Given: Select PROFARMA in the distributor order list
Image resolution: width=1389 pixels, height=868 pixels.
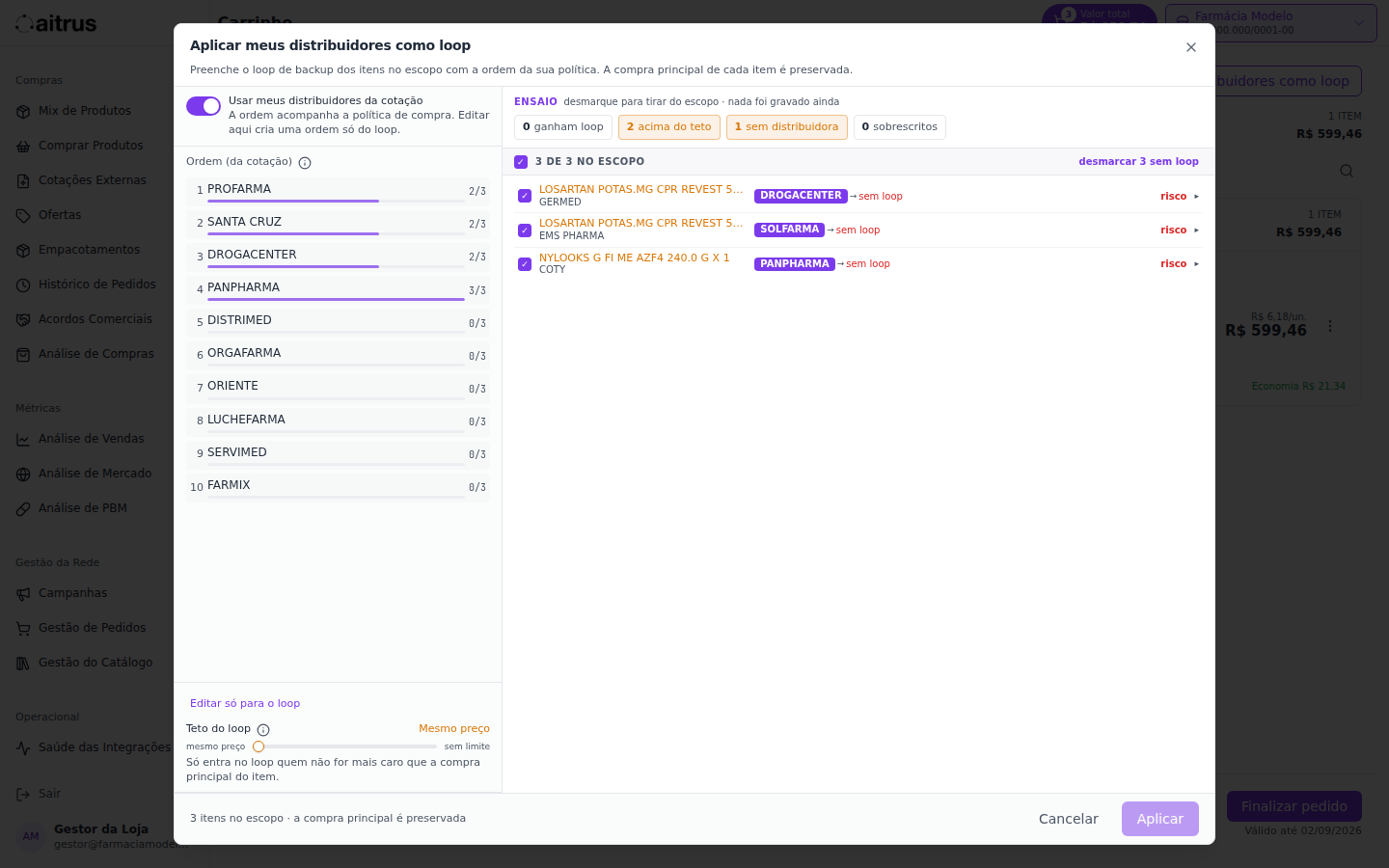Looking at the screenshot, I should coord(338,191).
